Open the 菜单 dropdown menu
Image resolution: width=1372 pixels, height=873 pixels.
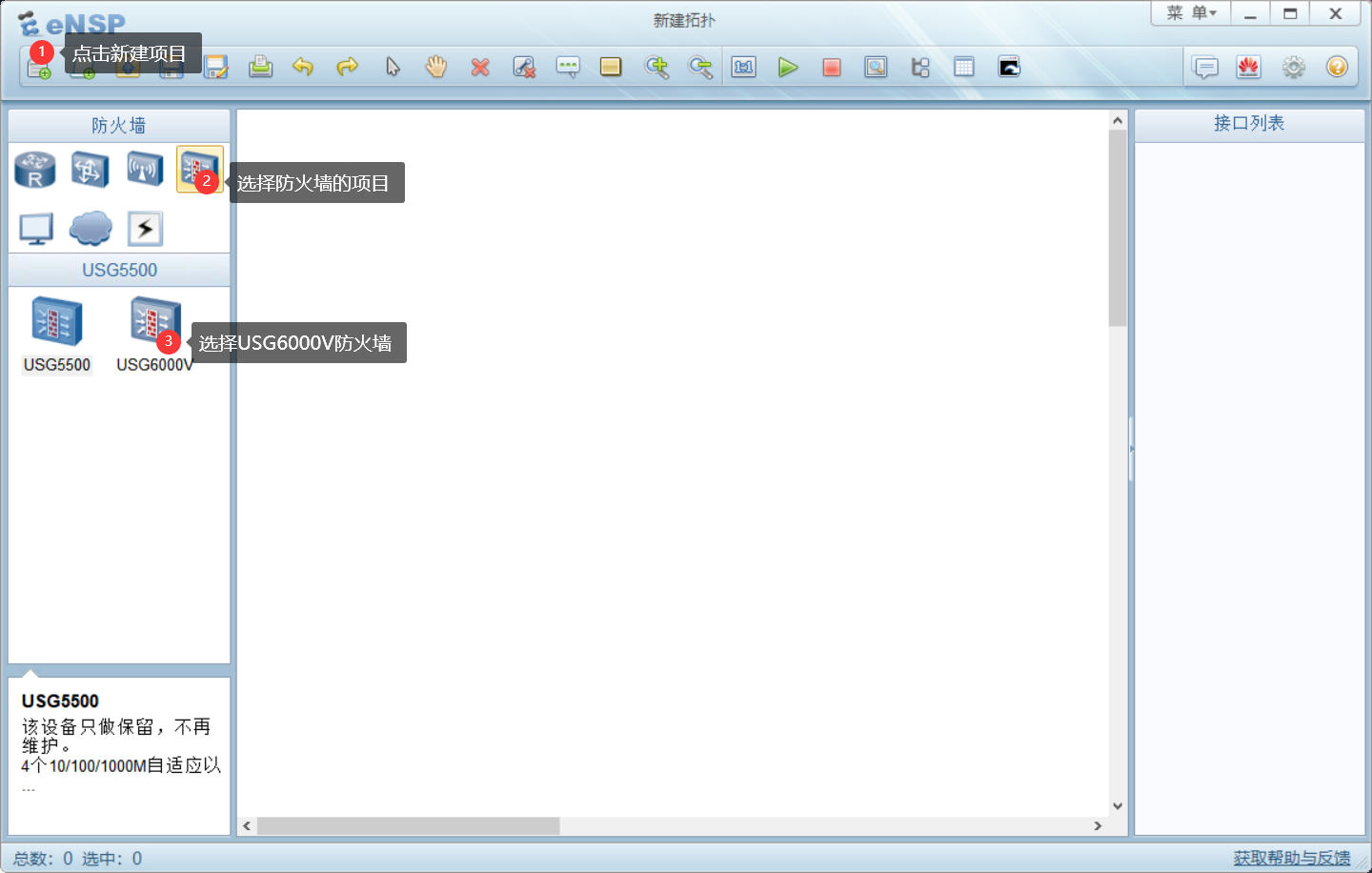1191,13
